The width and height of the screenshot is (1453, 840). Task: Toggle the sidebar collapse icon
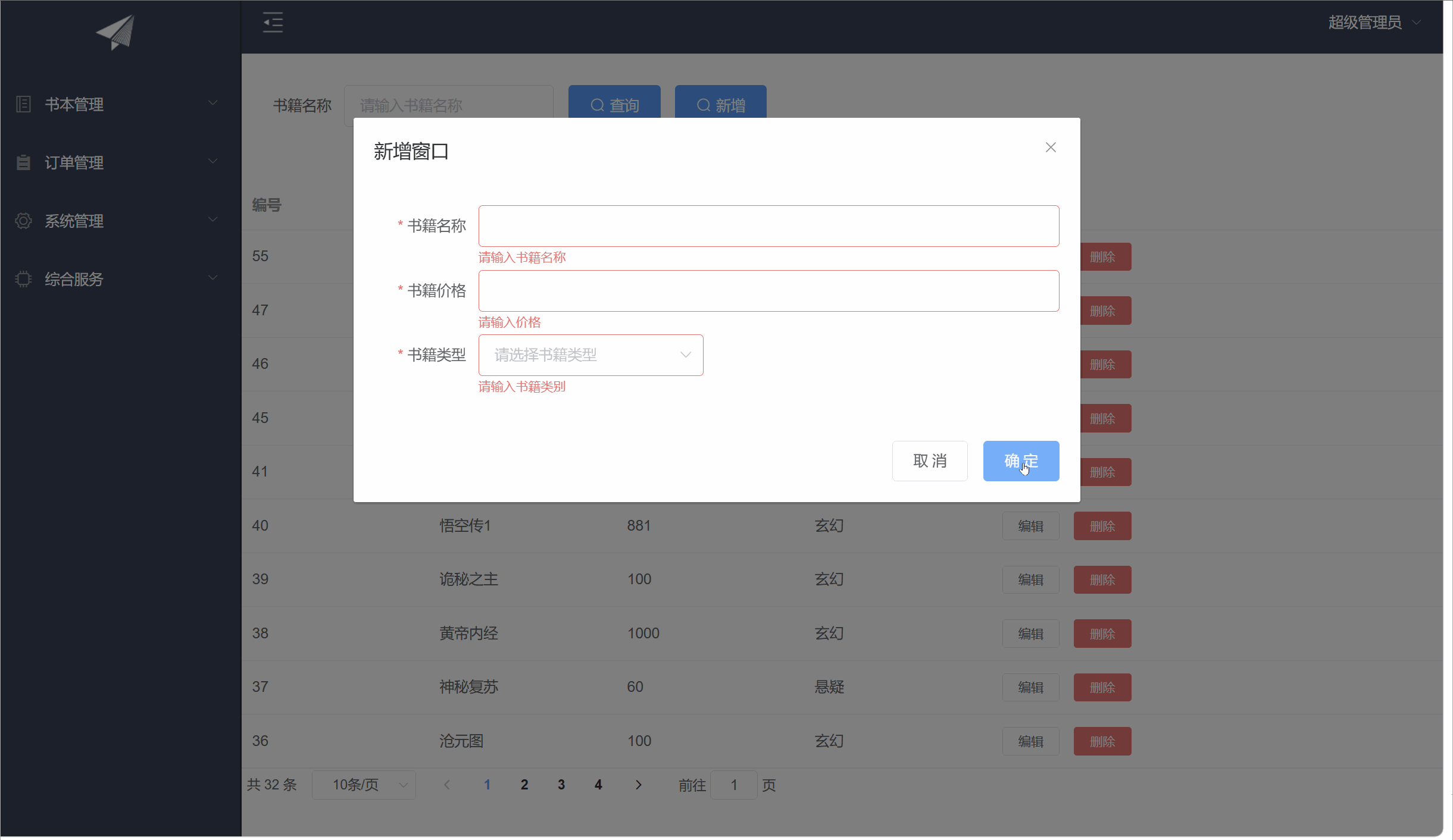273,23
